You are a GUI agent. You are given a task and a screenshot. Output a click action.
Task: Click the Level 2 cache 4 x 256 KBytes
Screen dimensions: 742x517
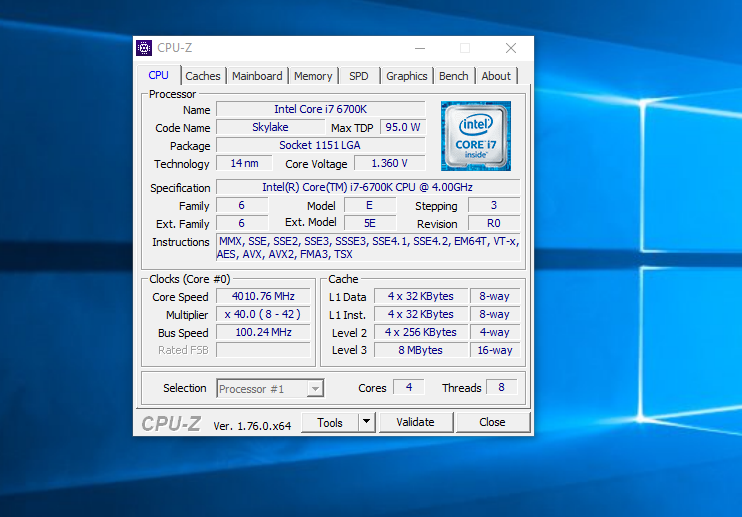[x=421, y=332]
